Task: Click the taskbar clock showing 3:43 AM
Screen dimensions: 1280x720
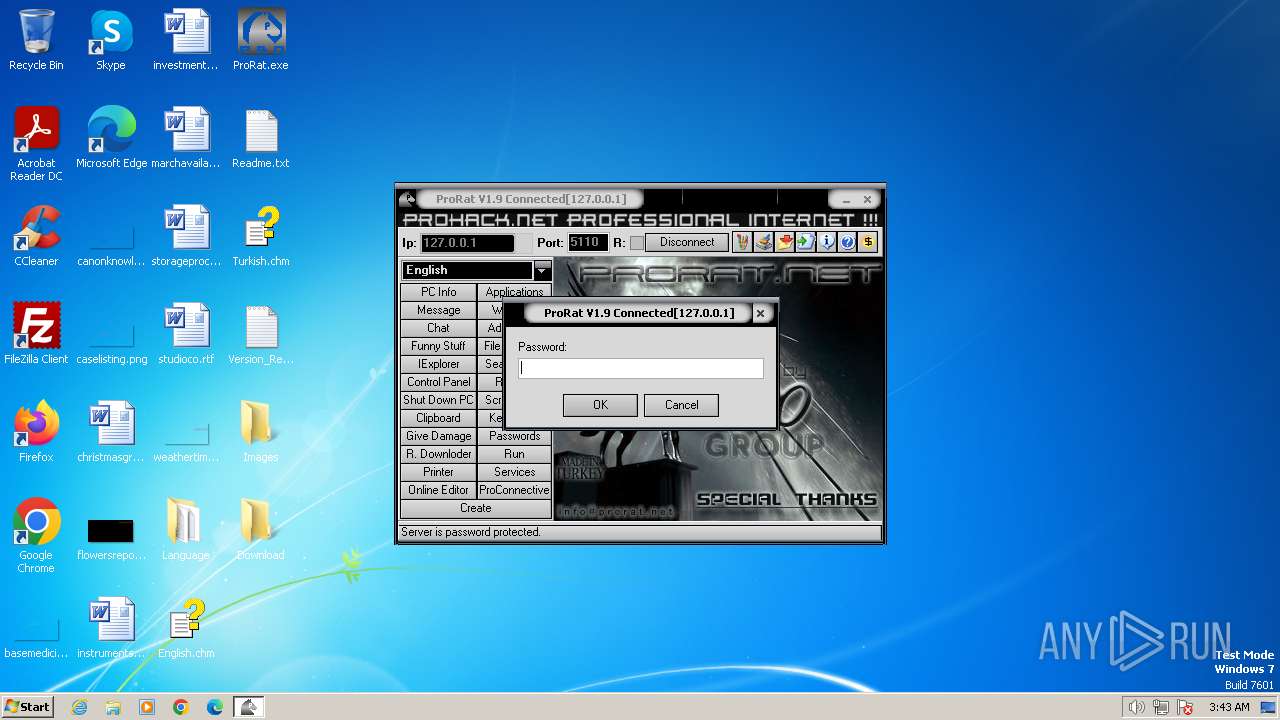Action: 1229,707
